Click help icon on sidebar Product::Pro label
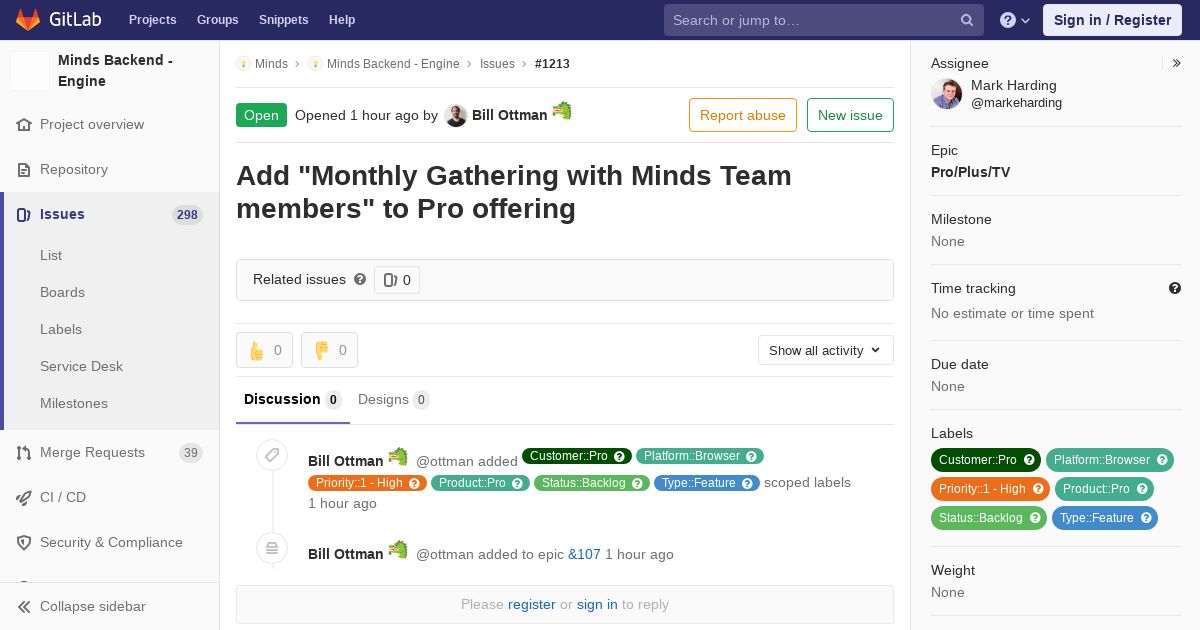Image resolution: width=1200 pixels, height=630 pixels. click(x=1143, y=489)
